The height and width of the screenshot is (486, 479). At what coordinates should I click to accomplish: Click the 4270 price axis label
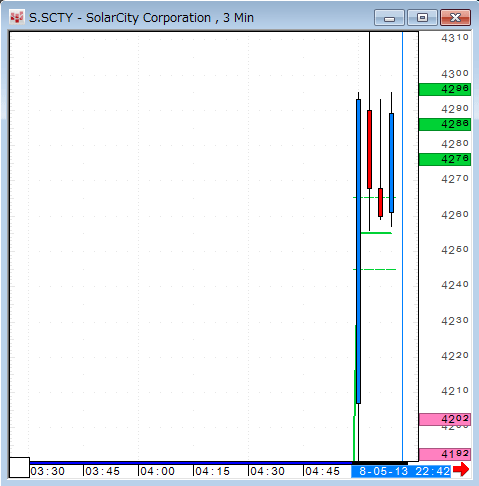455,179
